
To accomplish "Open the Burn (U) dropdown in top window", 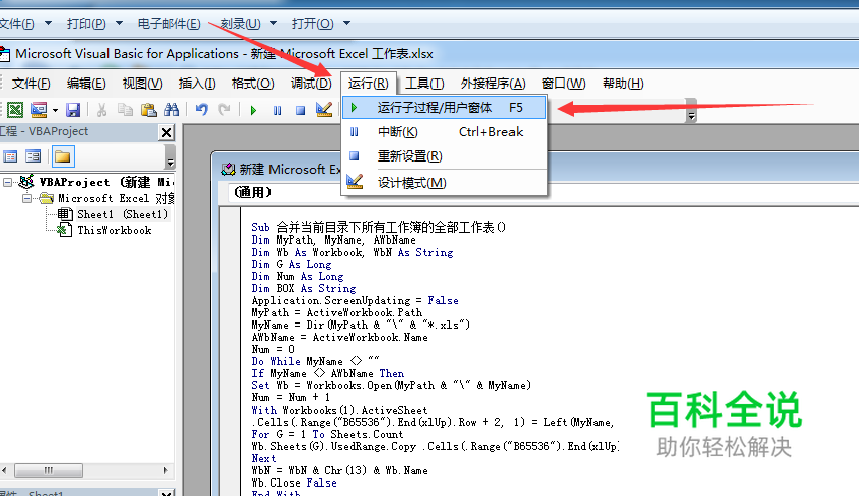I will pyautogui.click(x=249, y=24).
